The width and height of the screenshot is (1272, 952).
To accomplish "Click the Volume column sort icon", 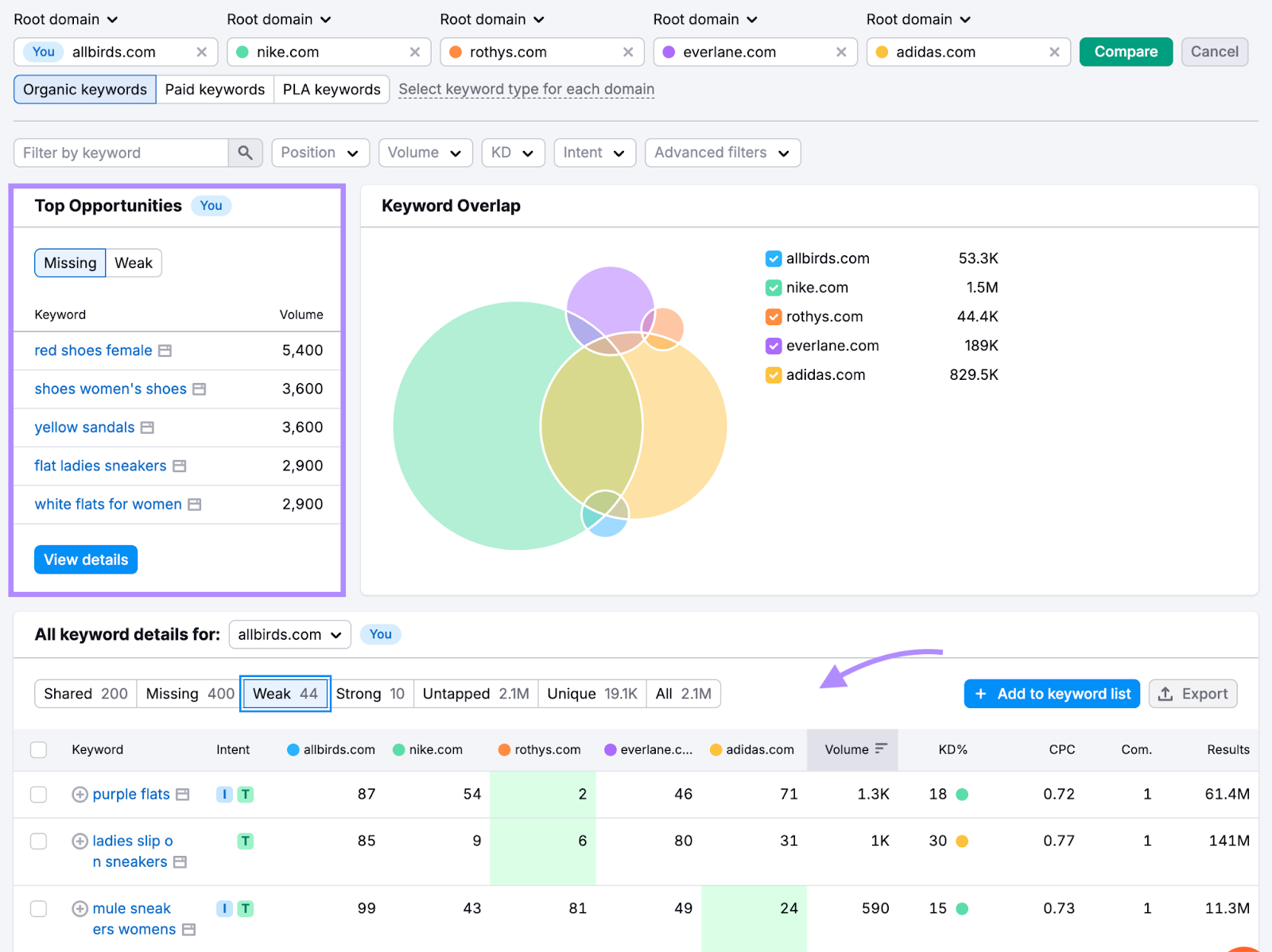I will coord(881,749).
